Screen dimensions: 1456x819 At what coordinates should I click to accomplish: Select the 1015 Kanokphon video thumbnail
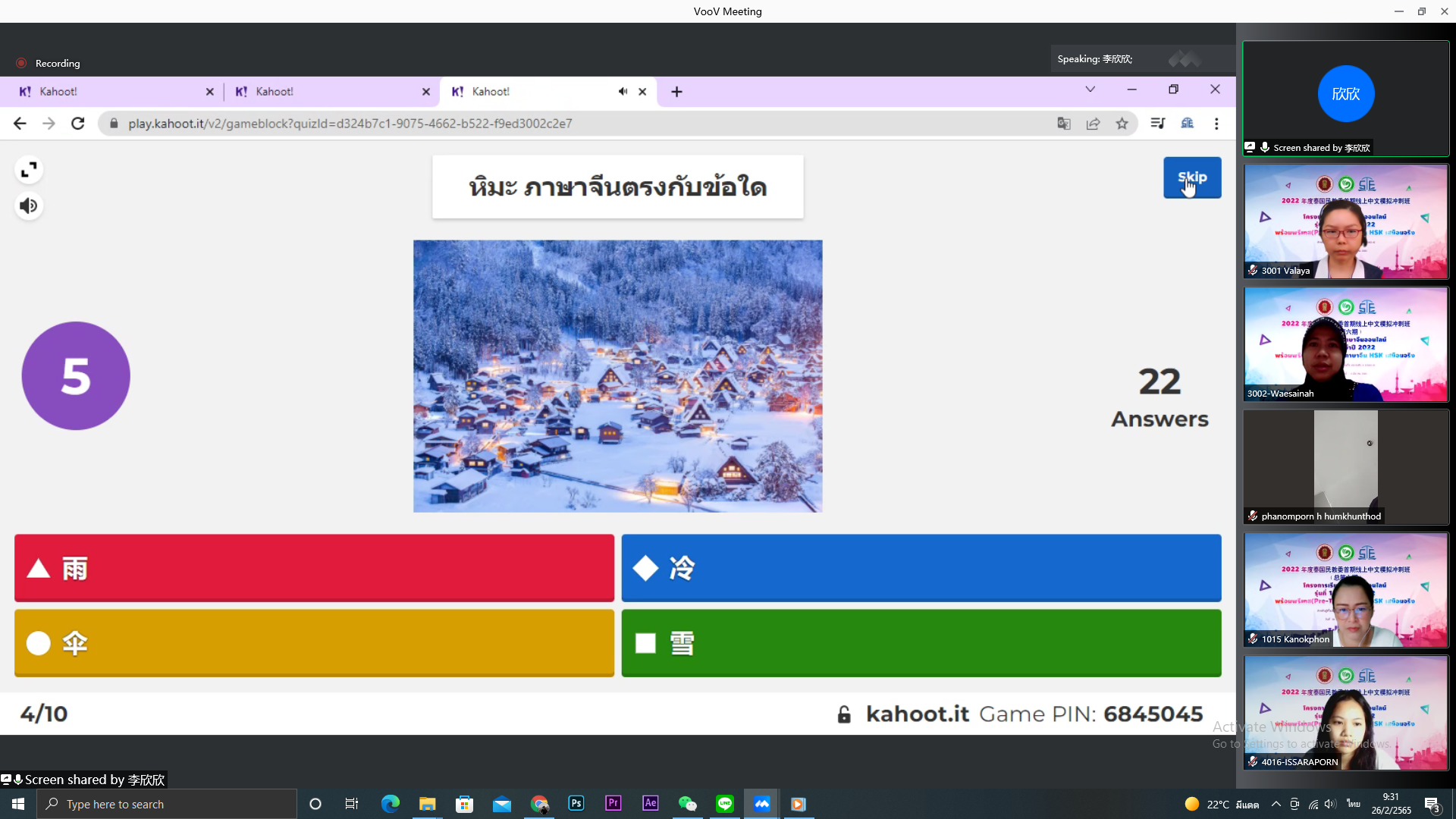coord(1346,590)
